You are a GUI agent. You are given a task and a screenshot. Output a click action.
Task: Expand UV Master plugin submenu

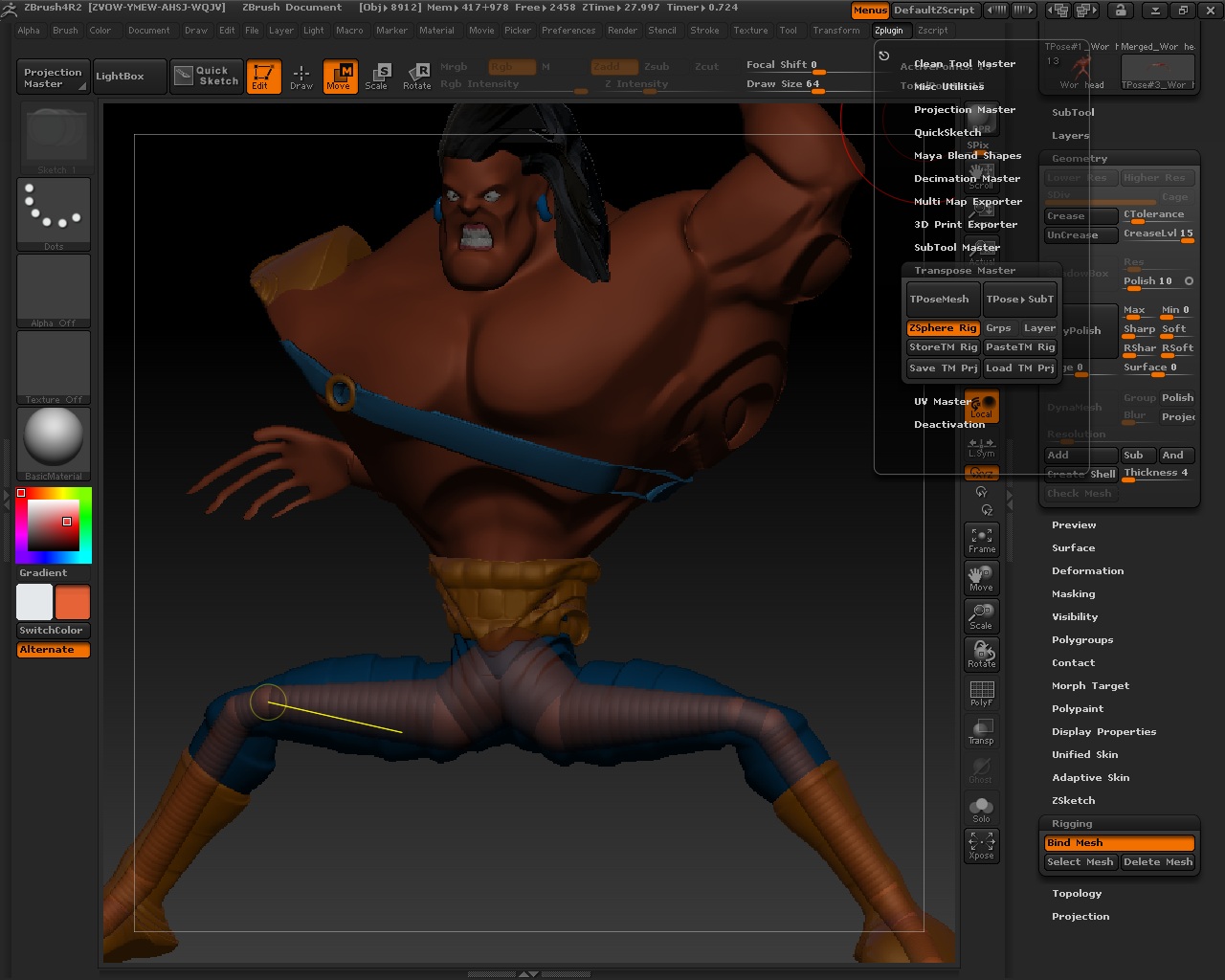pos(942,402)
